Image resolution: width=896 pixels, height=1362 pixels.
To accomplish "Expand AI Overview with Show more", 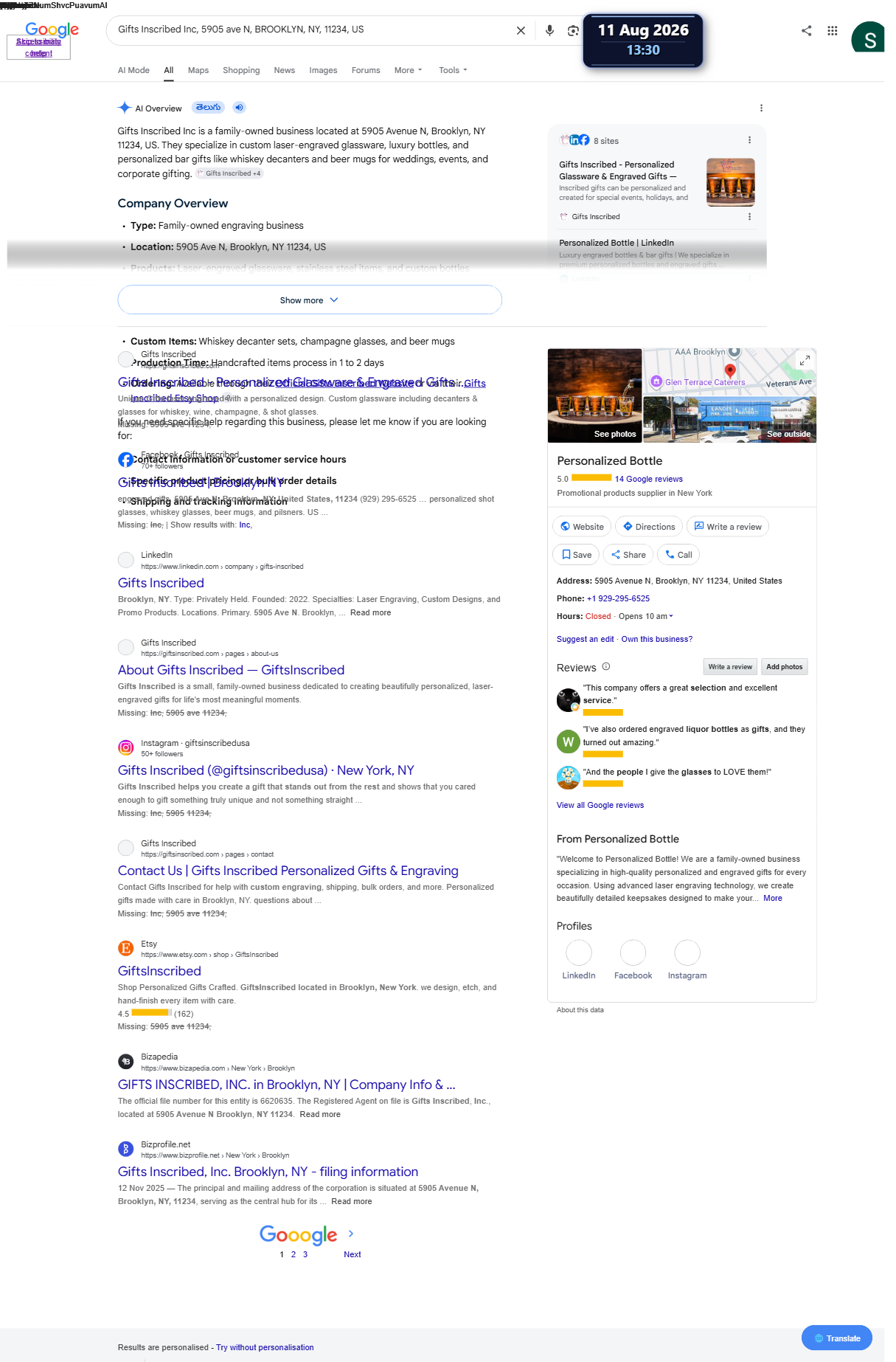I will point(310,300).
